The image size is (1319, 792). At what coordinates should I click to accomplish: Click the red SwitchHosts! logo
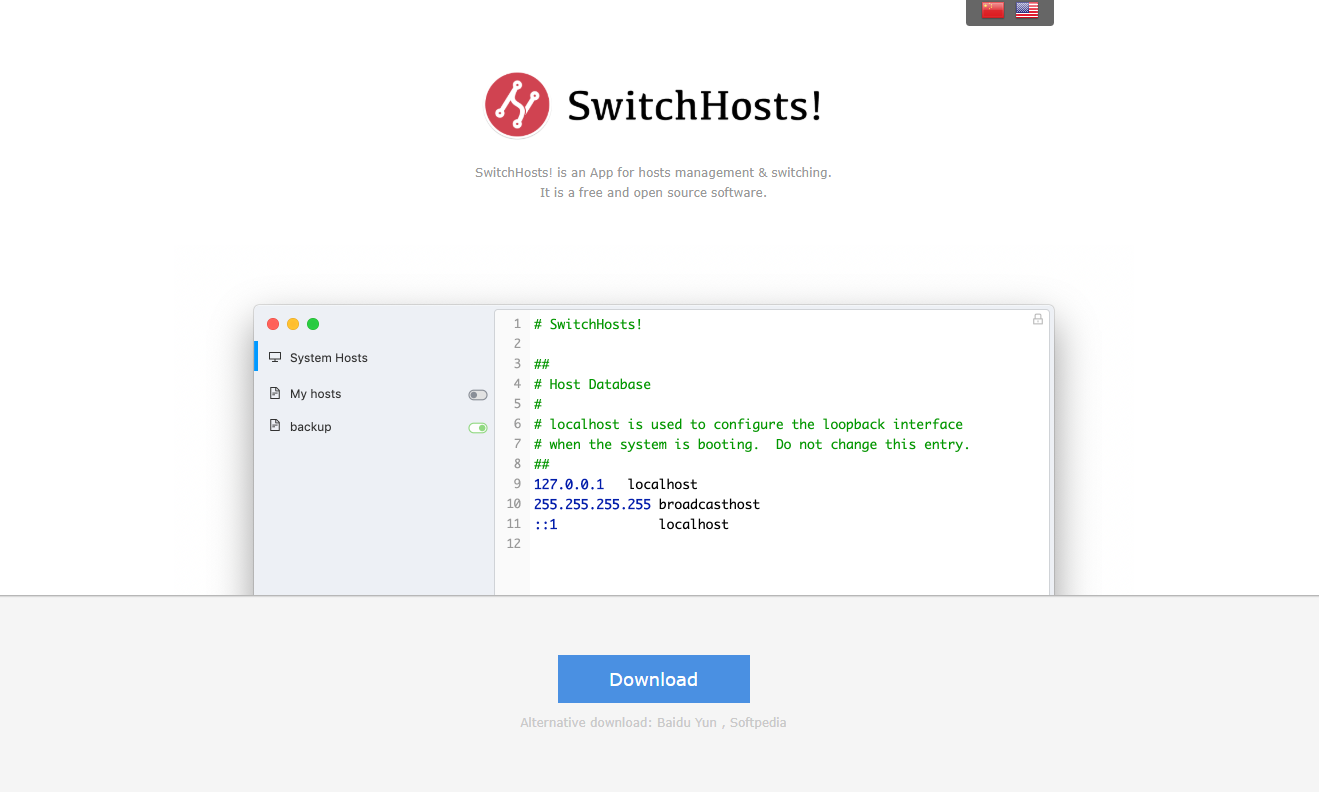tap(516, 104)
